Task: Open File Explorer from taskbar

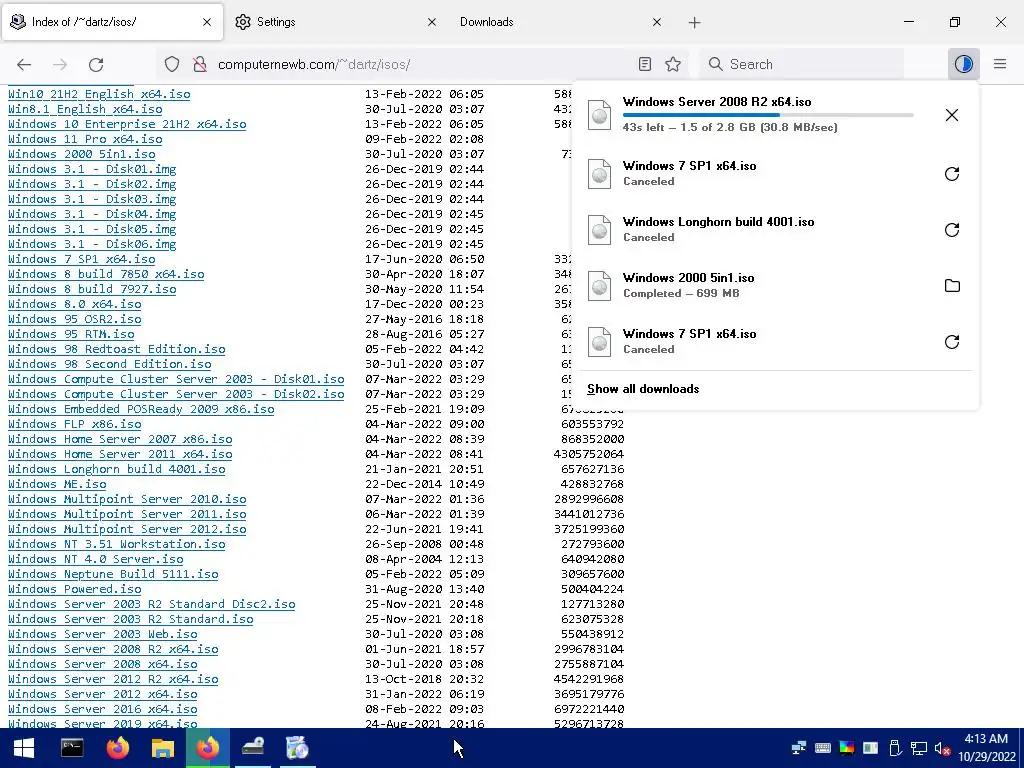Action: 163,748
